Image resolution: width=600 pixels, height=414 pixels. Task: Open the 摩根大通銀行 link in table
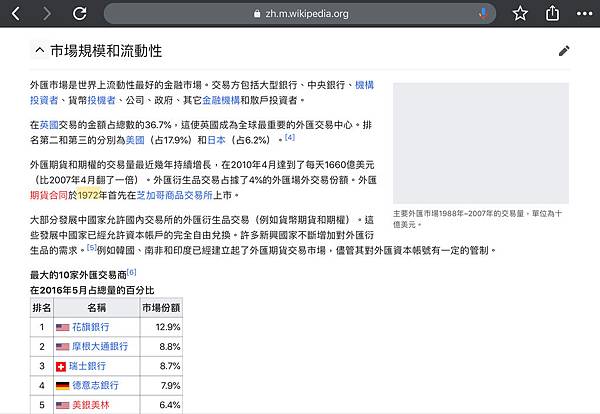pos(100,347)
